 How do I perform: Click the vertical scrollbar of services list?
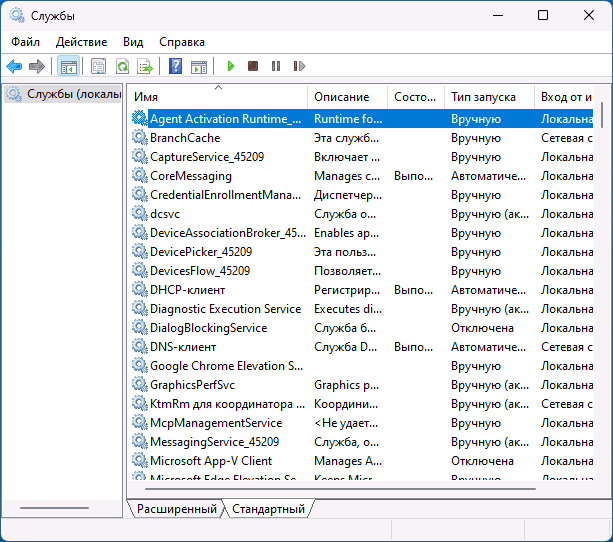pos(602,114)
